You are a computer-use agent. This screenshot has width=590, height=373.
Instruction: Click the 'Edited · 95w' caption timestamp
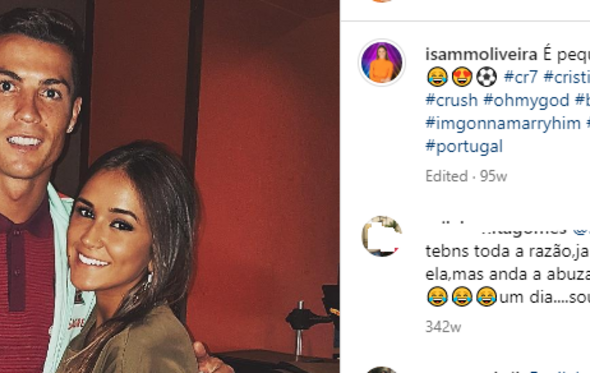pyautogui.click(x=466, y=176)
